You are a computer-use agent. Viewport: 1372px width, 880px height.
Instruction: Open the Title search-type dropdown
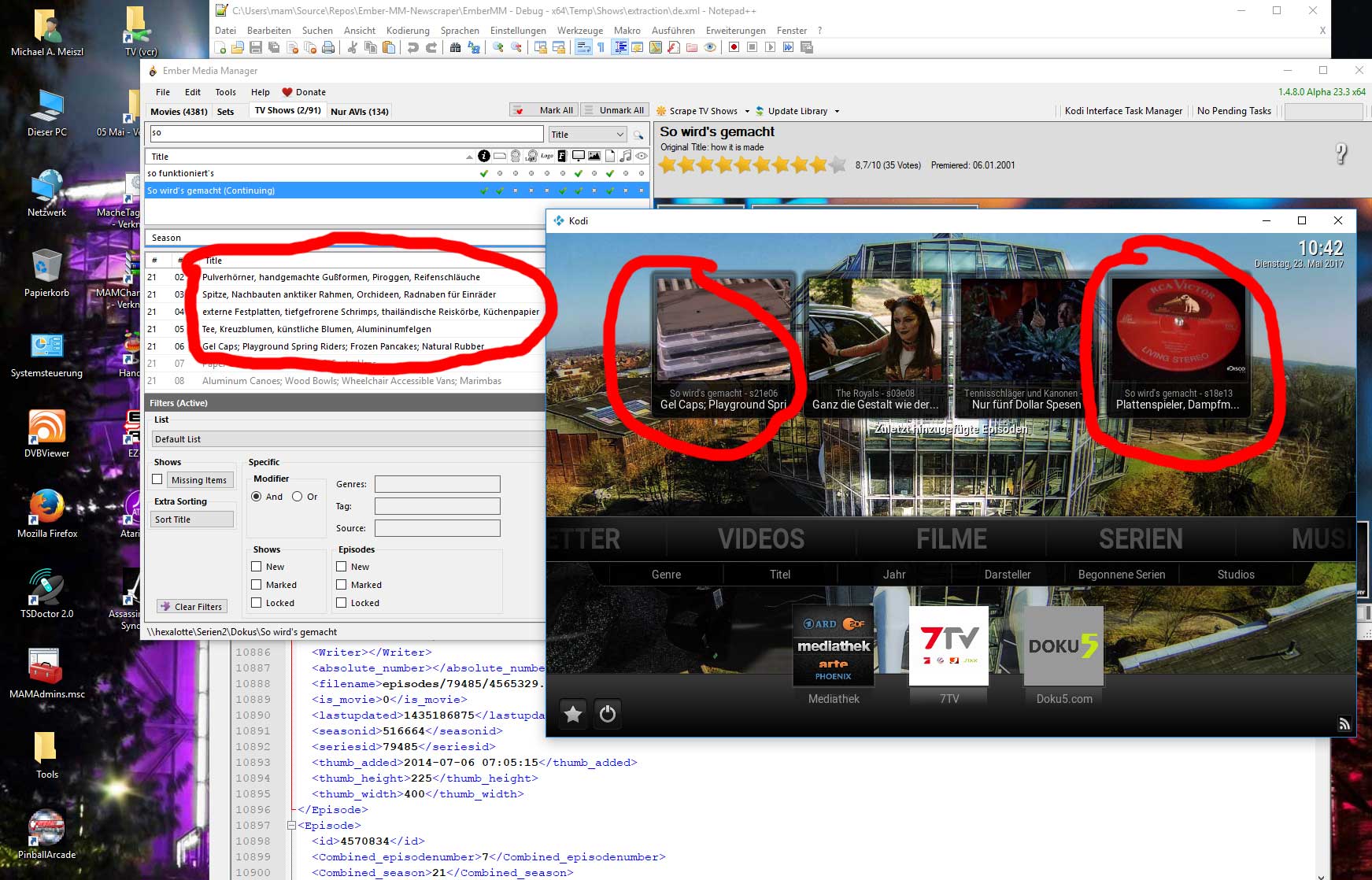point(588,135)
